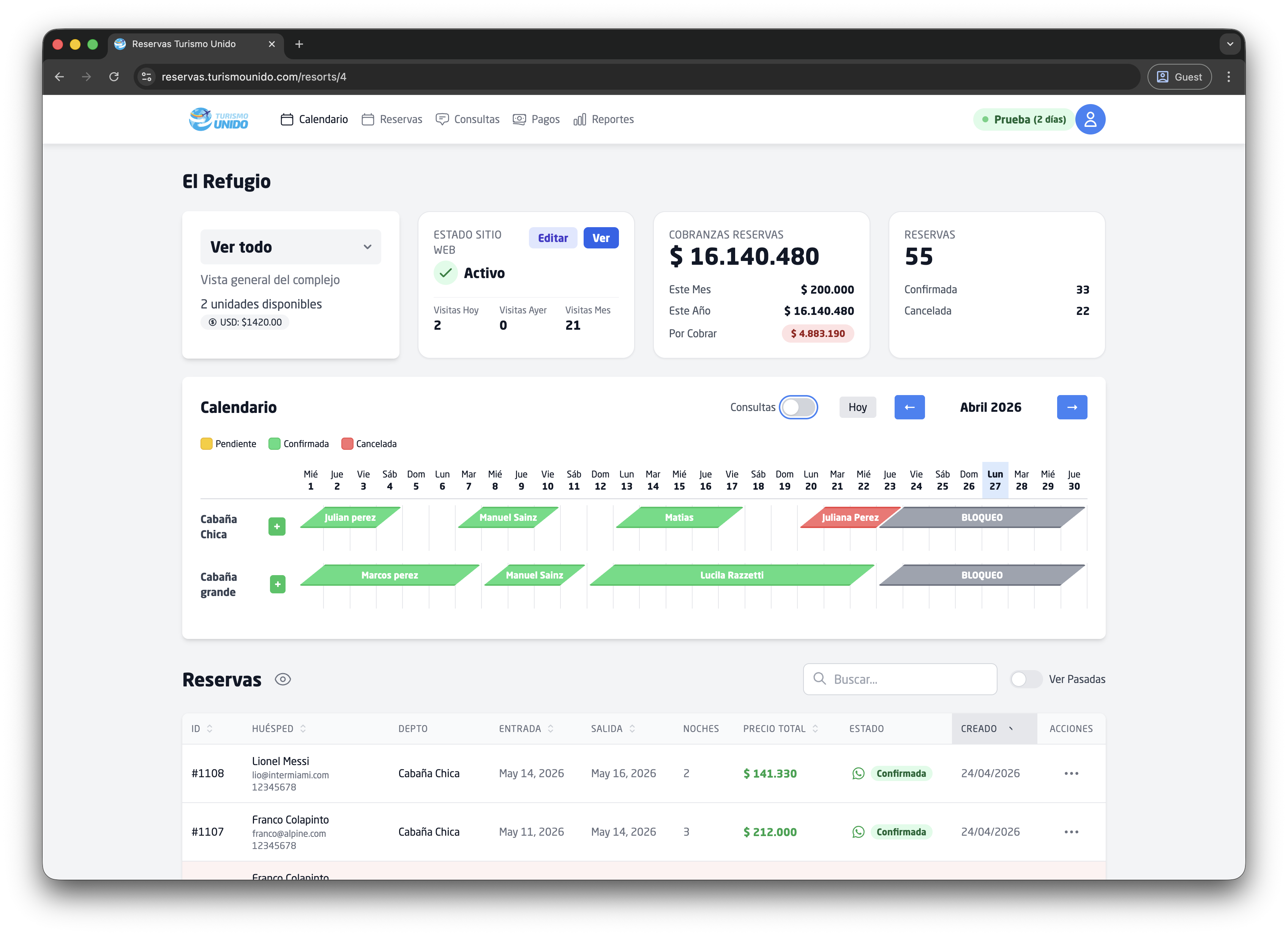Select the Reservas Turismo Unido browser tab
Screen dimensions: 1288x936
pos(195,44)
